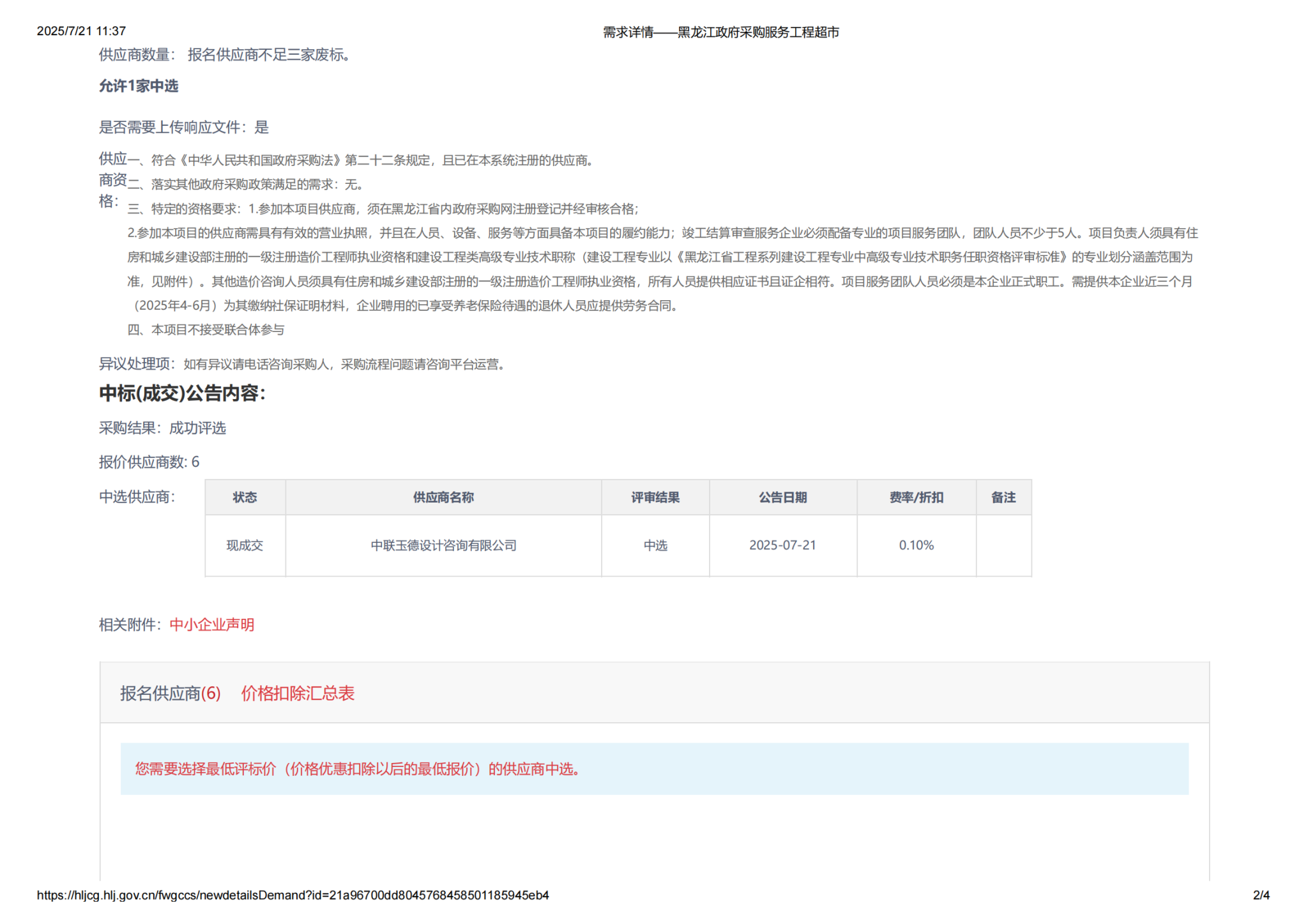Screen dimensions: 1308x924
Task: Click the page URL in the footer
Action: 293,895
